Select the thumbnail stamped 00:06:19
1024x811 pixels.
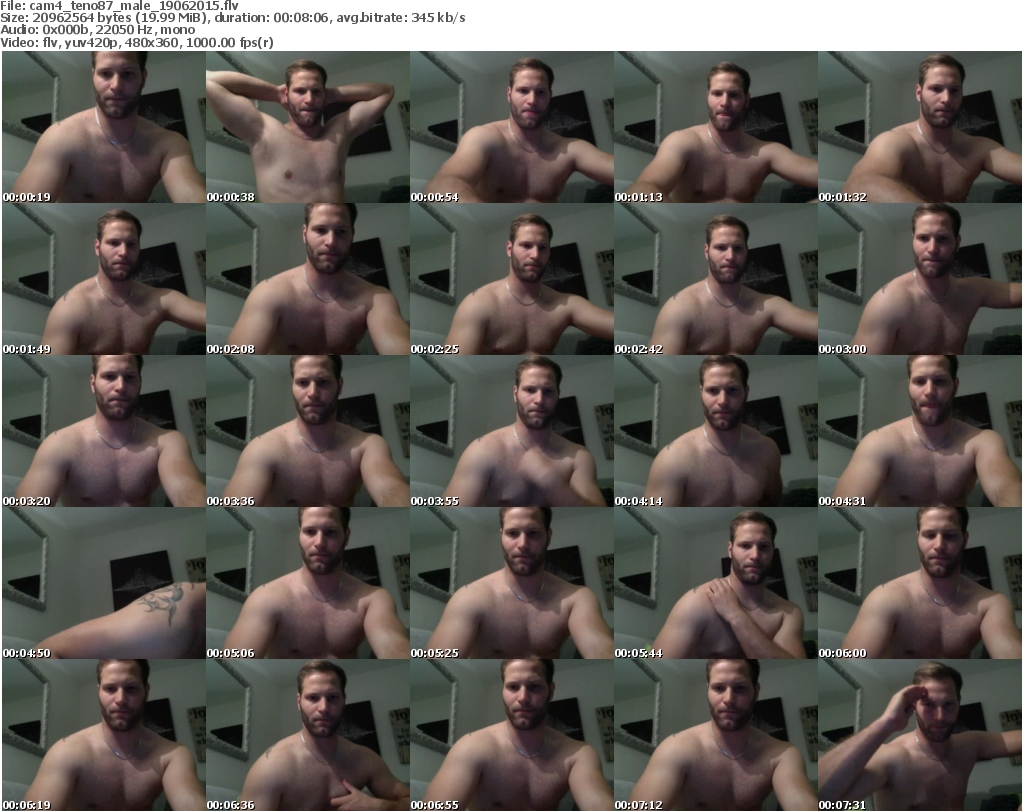104,735
